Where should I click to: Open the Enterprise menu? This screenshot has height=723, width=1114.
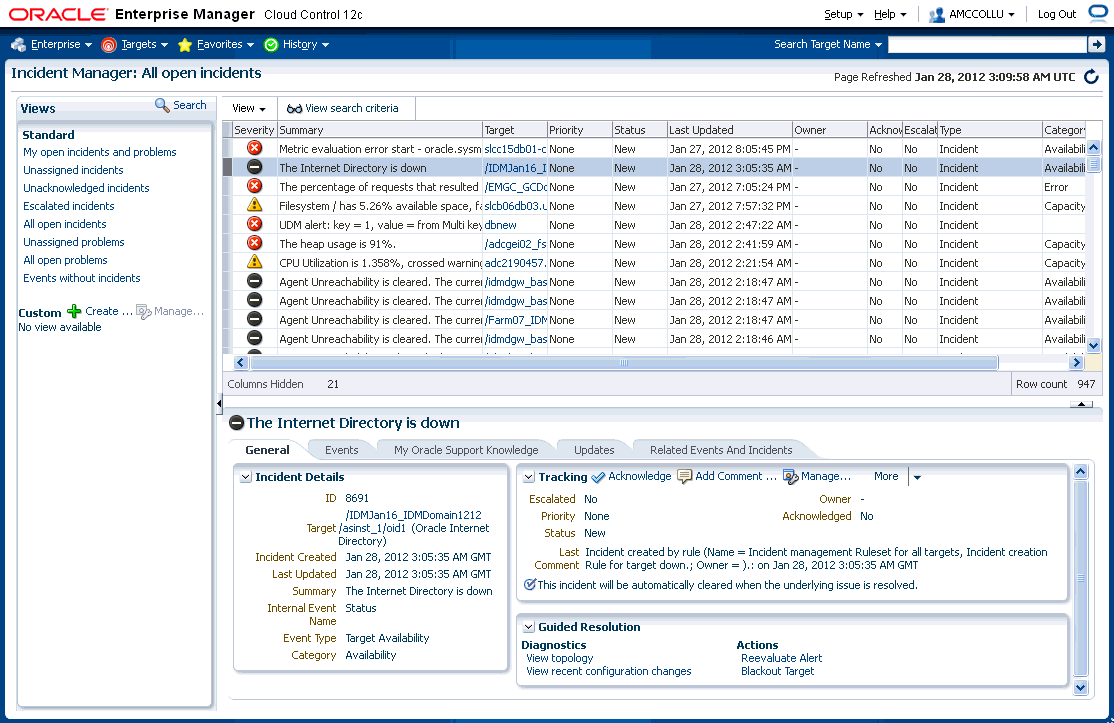pyautogui.click(x=61, y=44)
